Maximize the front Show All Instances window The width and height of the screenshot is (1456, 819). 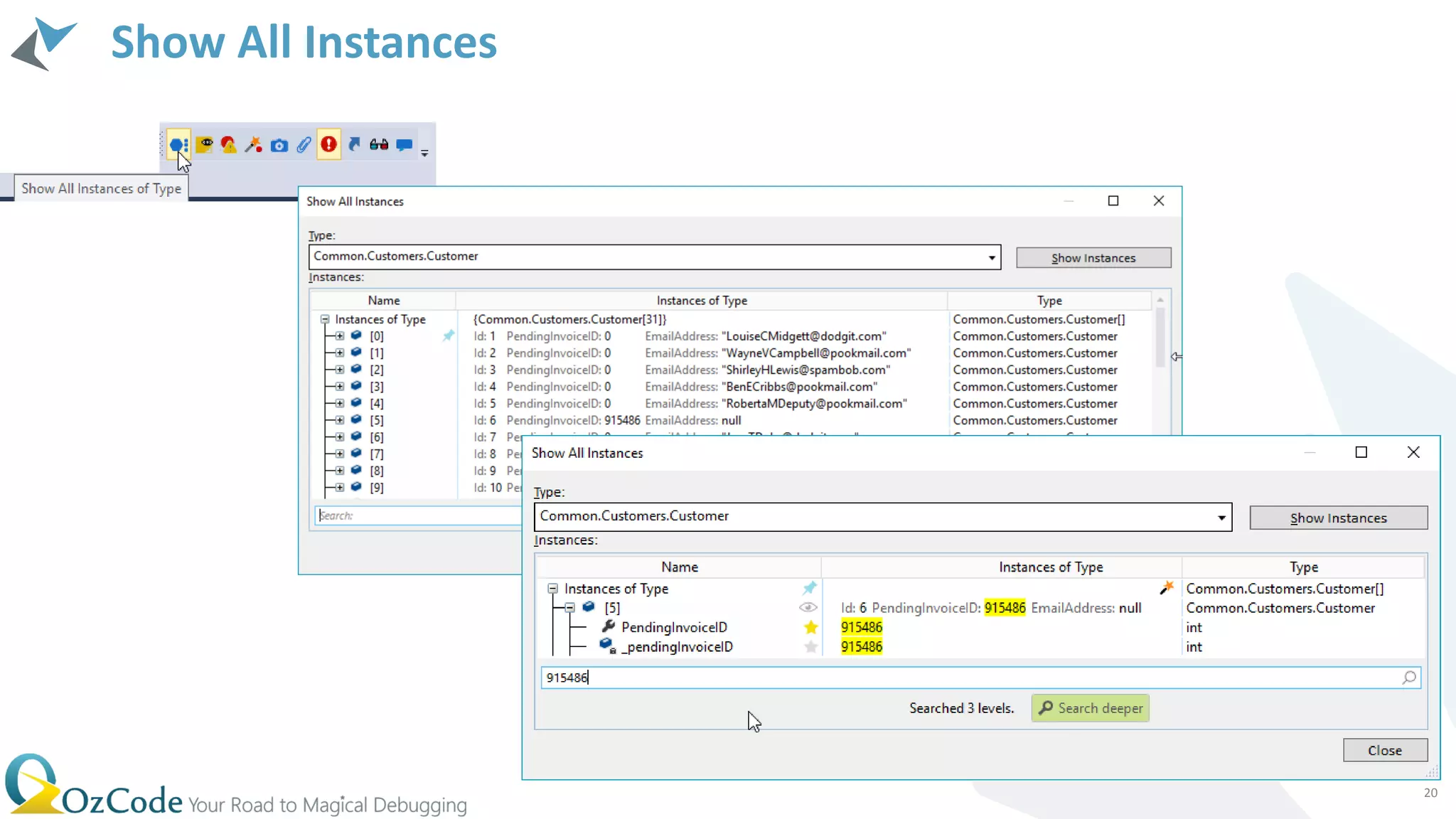click(1361, 452)
